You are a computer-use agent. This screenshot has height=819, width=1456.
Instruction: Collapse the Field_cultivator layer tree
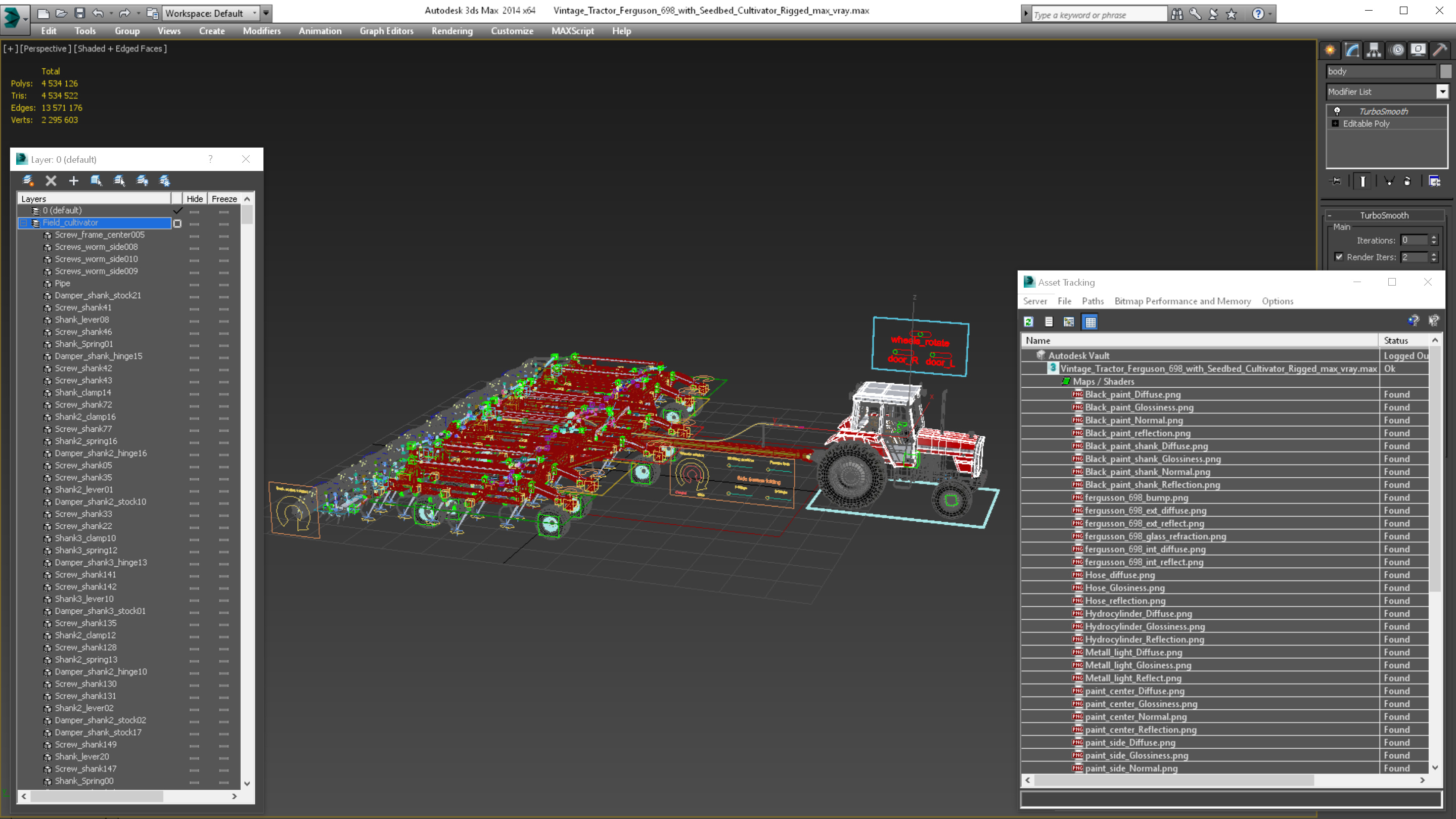tap(23, 223)
